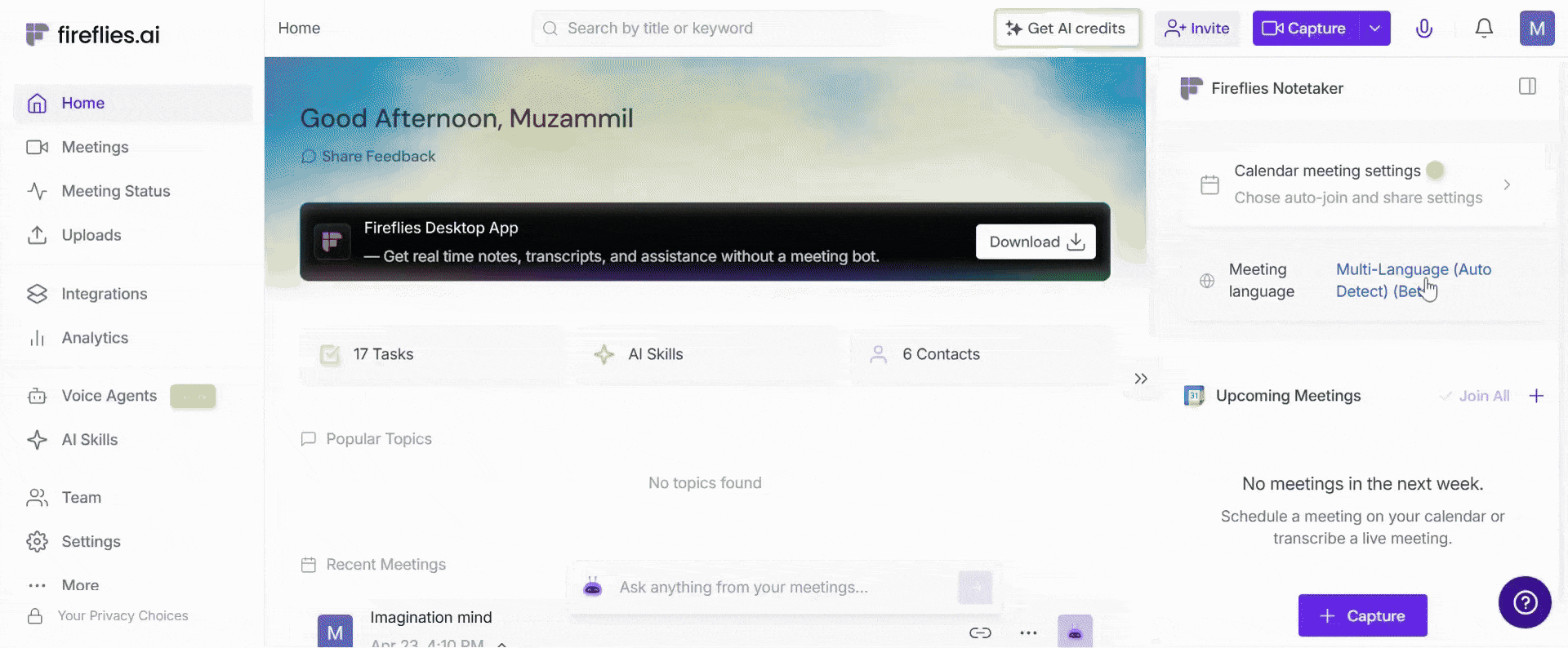Image resolution: width=1568 pixels, height=648 pixels.
Task: Click the Google Calendar icon by Upcoming Meetings
Action: [x=1194, y=396]
